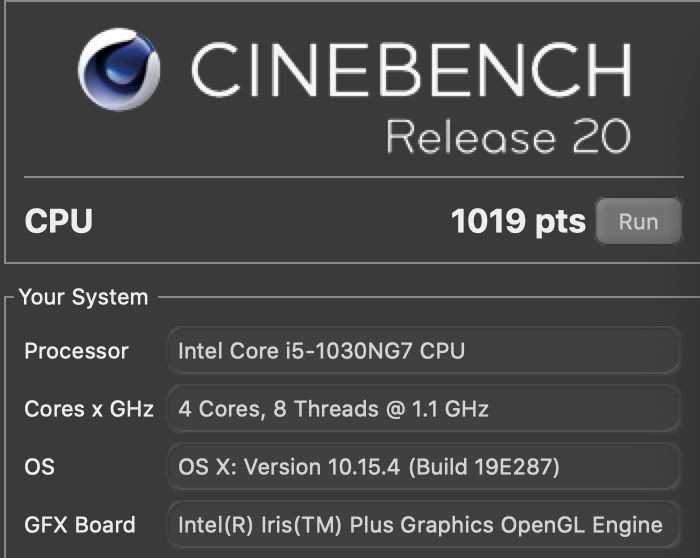This screenshot has width=700, height=558.
Task: Click the divider line below Release 20
Action: pyautogui.click(x=354, y=177)
